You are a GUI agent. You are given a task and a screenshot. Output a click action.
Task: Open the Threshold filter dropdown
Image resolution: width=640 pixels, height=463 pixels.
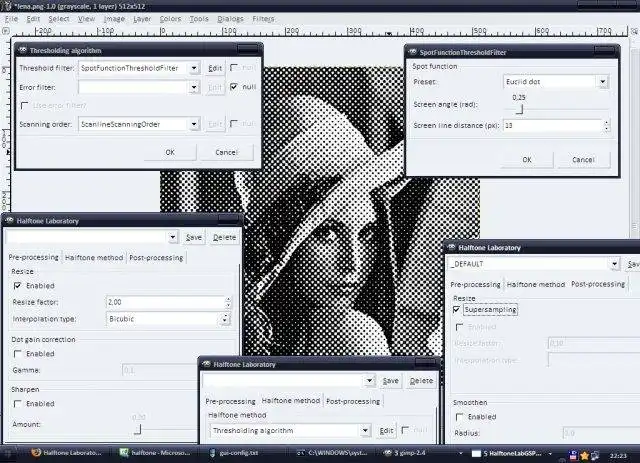coord(194,68)
